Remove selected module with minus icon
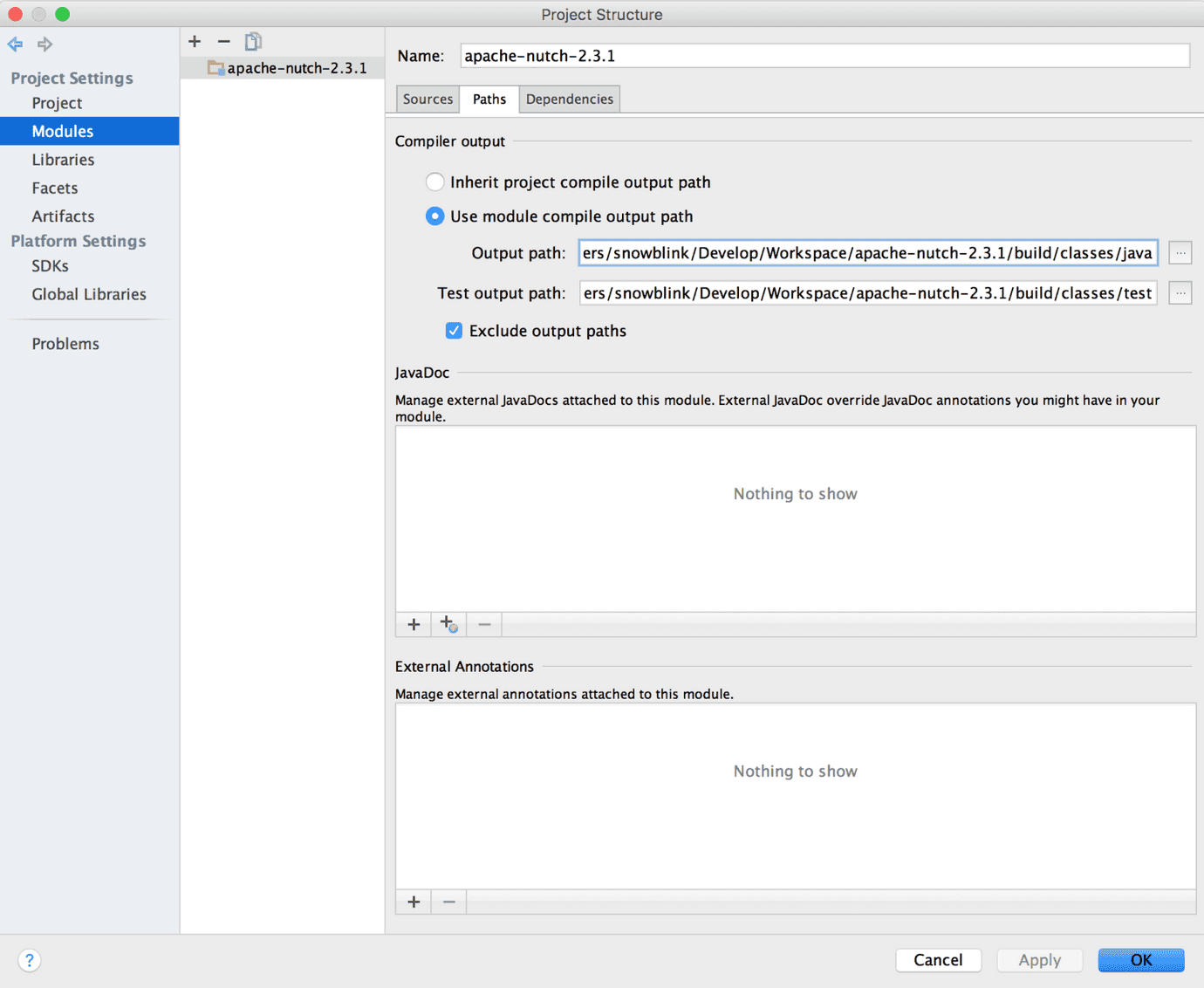Viewport: 1204px width, 988px height. [x=223, y=41]
